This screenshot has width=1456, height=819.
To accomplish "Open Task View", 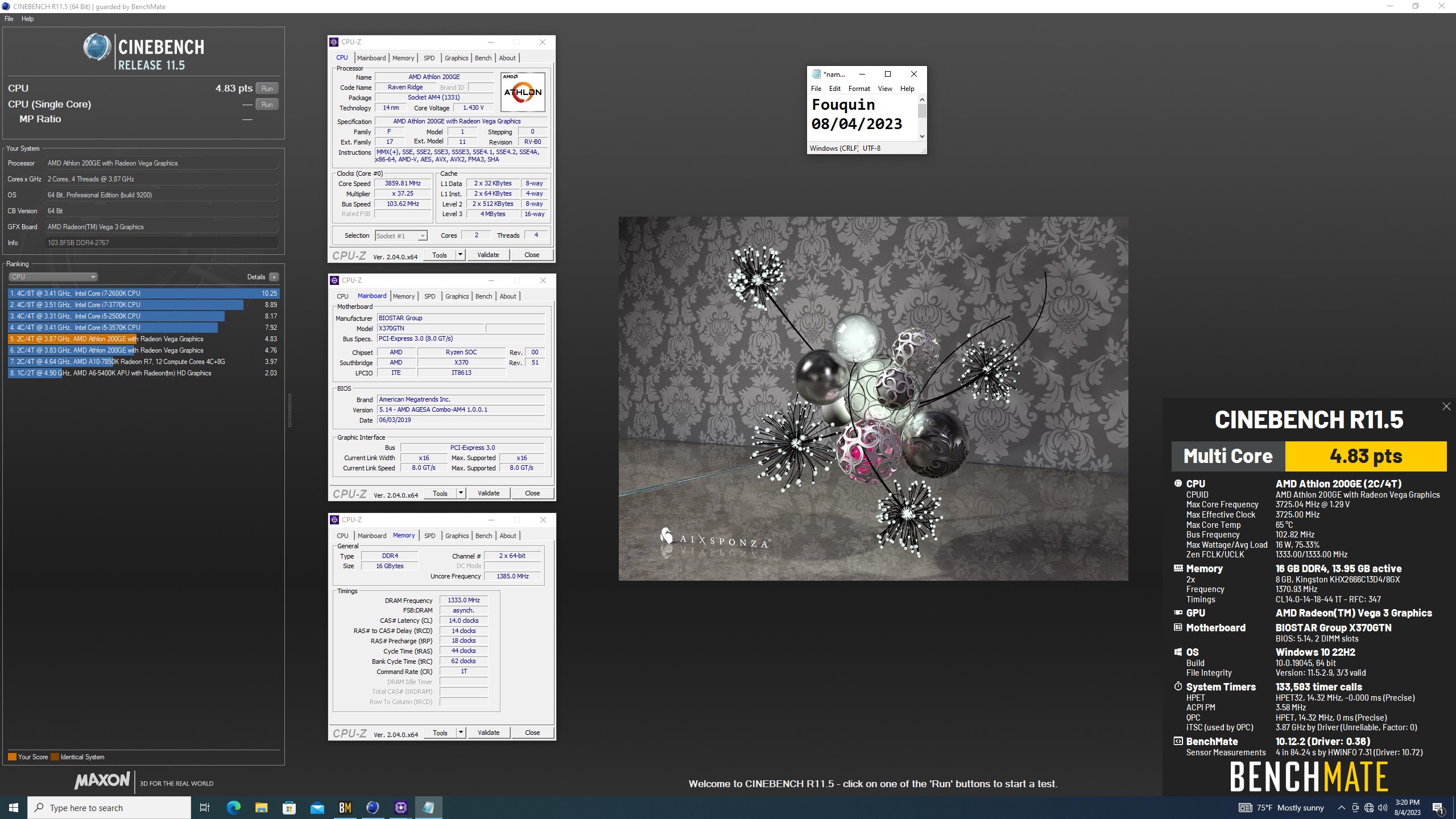I will [205, 808].
